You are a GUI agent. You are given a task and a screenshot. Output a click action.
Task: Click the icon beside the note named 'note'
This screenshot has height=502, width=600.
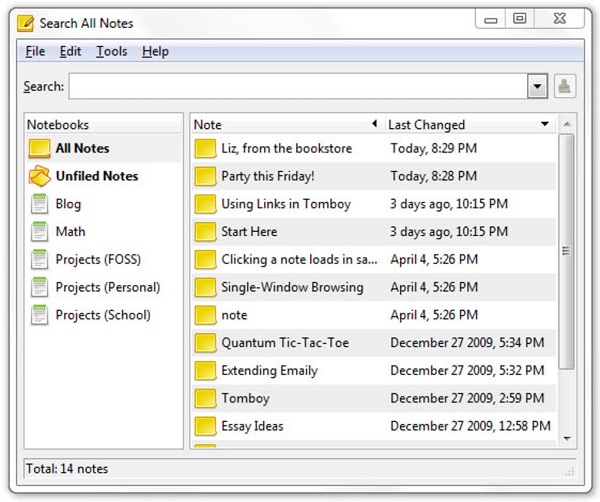click(205, 315)
